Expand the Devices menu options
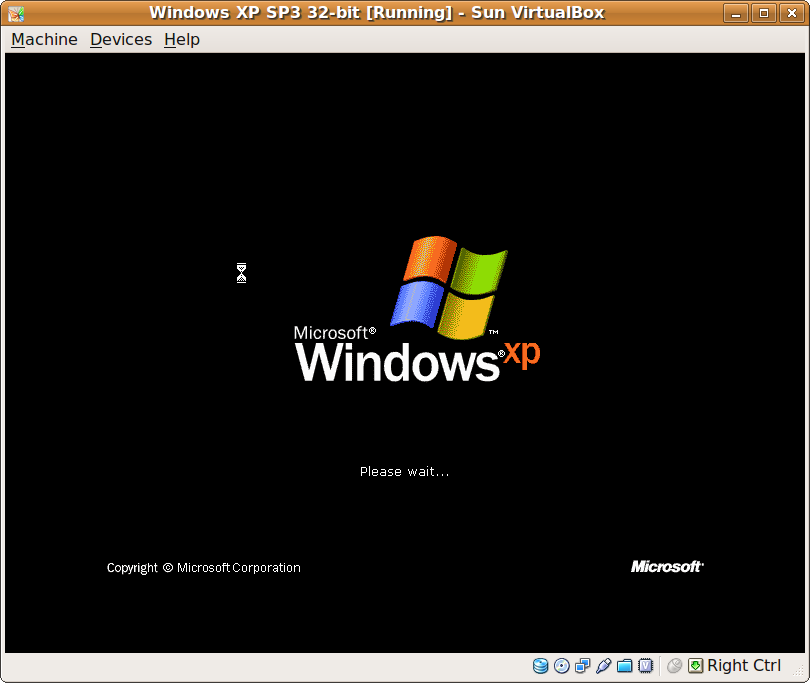 pyautogui.click(x=121, y=39)
